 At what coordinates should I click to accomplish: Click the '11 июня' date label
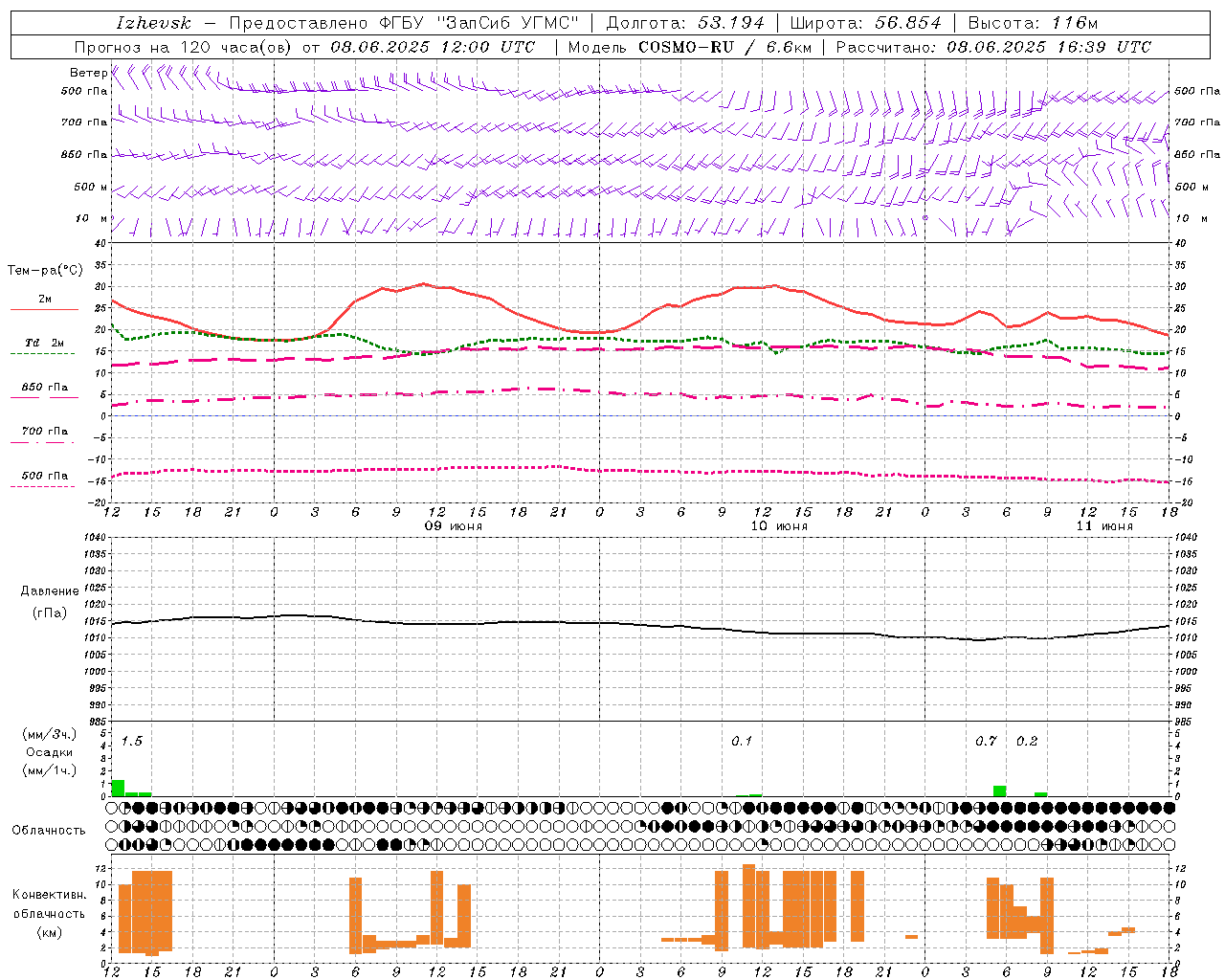click(x=1104, y=526)
